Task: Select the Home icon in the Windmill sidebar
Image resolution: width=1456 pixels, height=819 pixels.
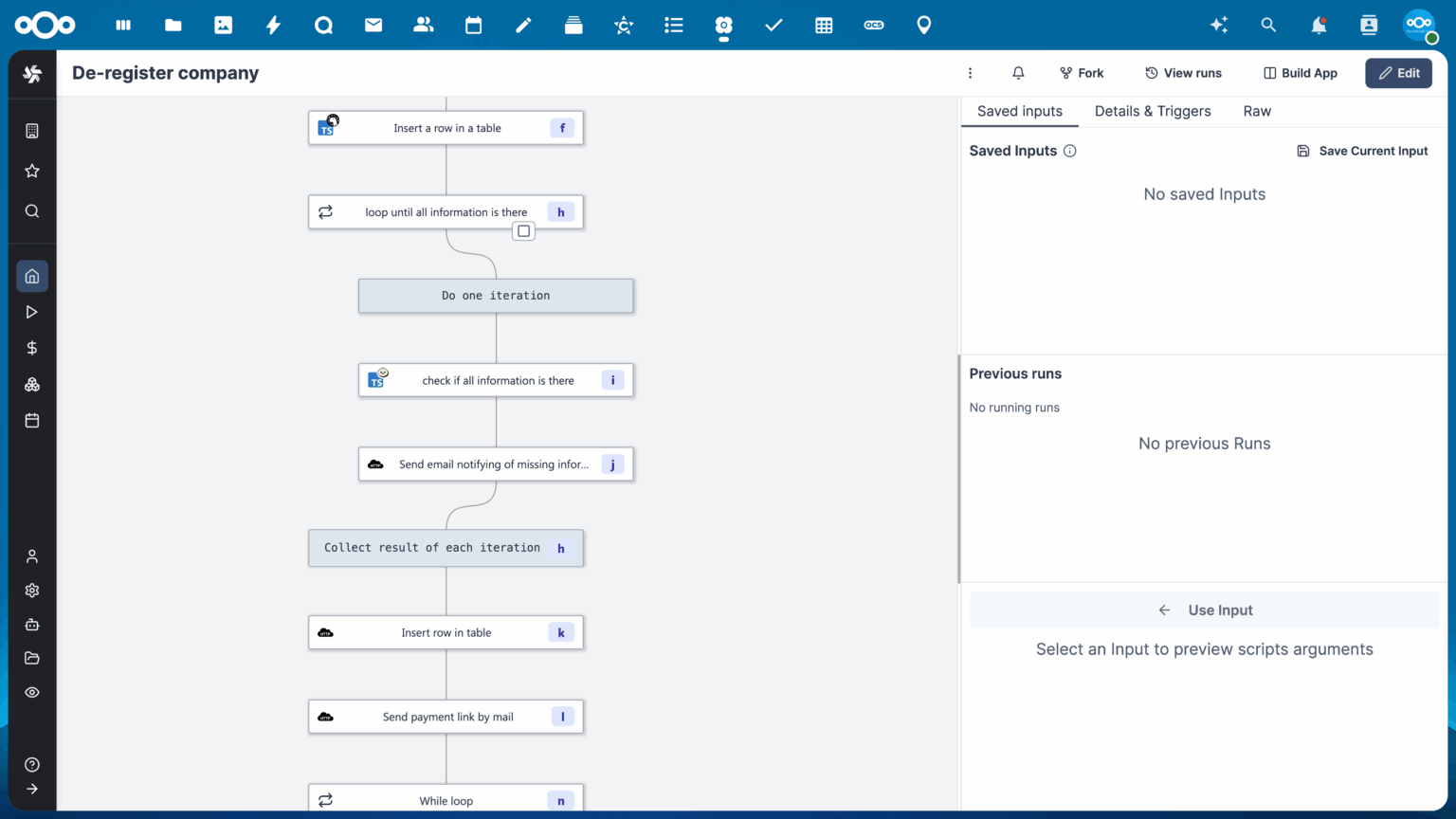Action: (31, 276)
